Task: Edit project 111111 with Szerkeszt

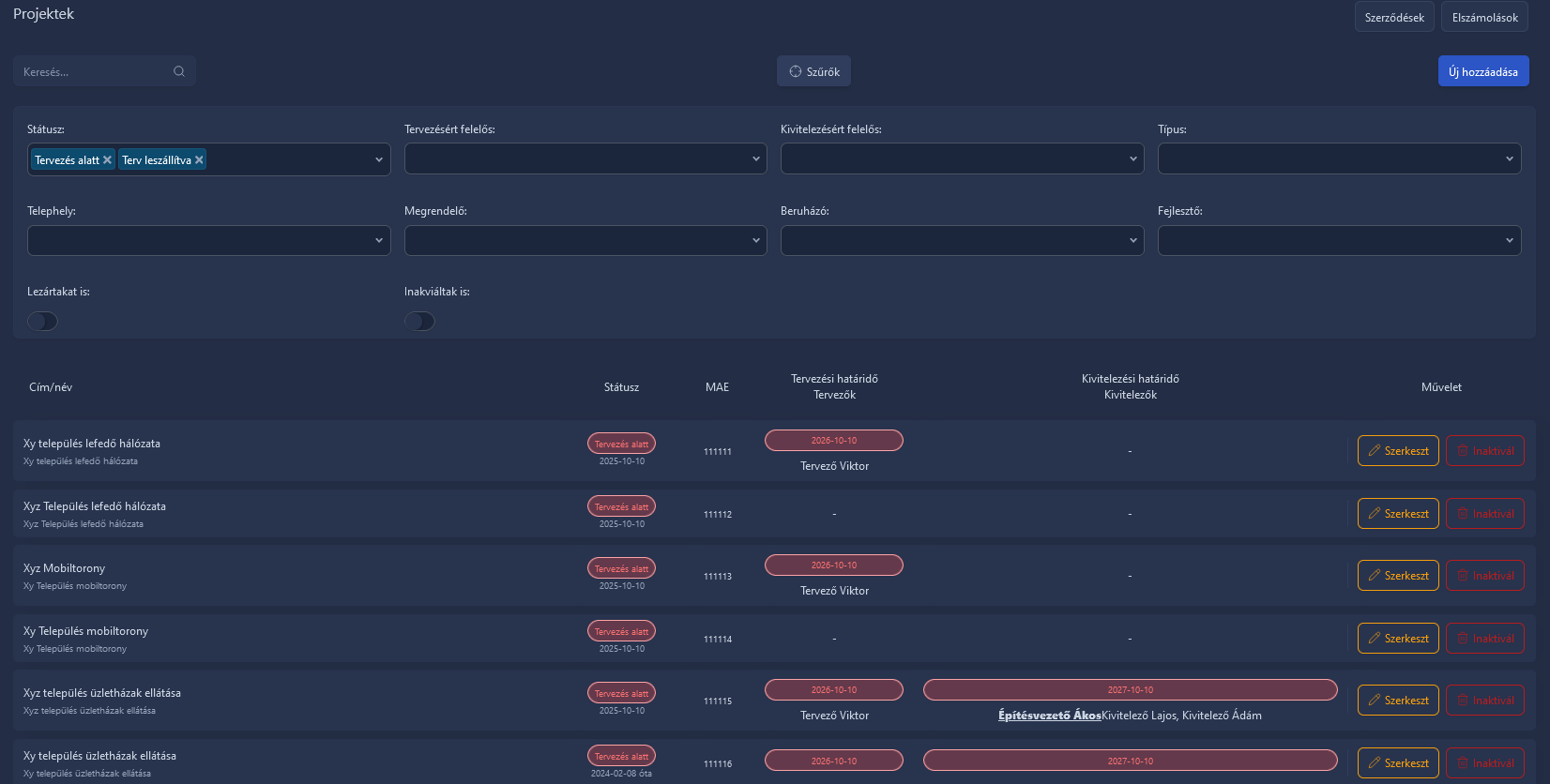Action: [x=1398, y=451]
